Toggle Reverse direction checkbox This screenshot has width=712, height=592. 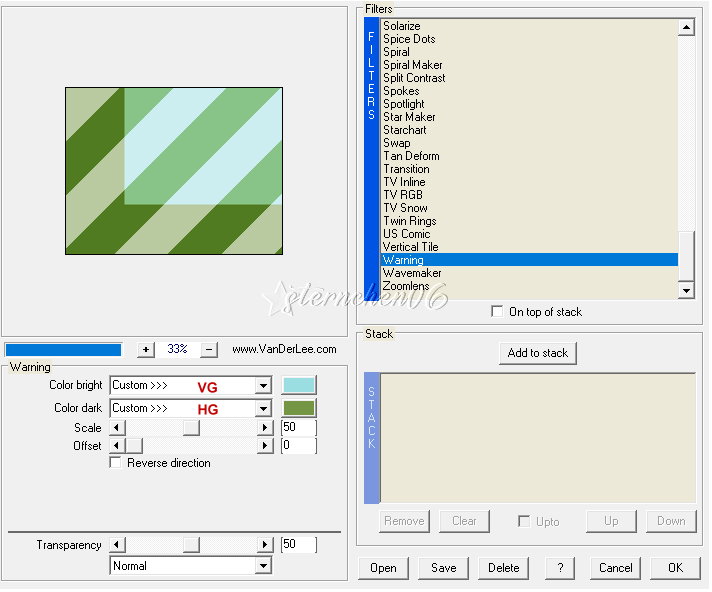[x=116, y=463]
